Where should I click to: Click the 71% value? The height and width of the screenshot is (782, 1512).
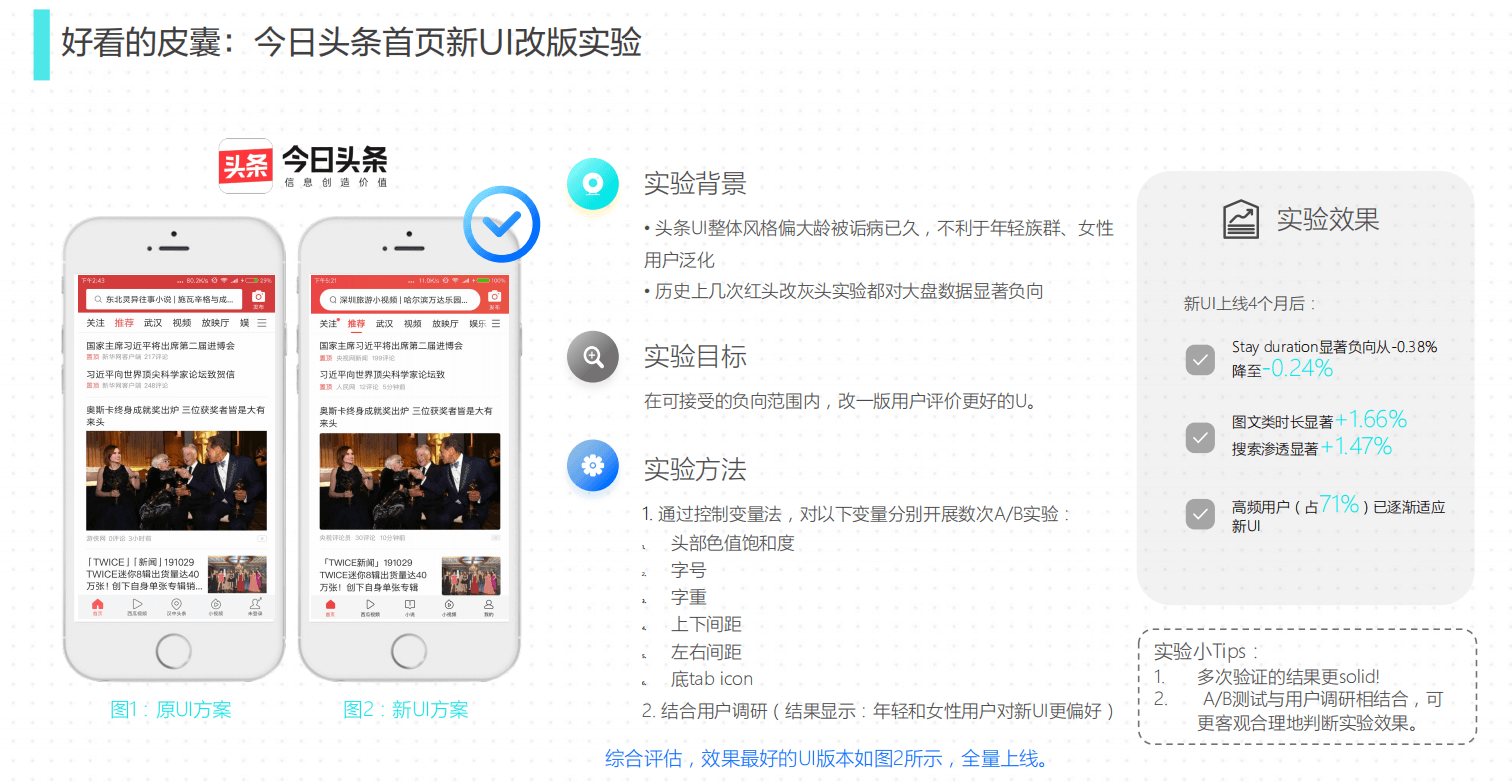pyautogui.click(x=1339, y=504)
